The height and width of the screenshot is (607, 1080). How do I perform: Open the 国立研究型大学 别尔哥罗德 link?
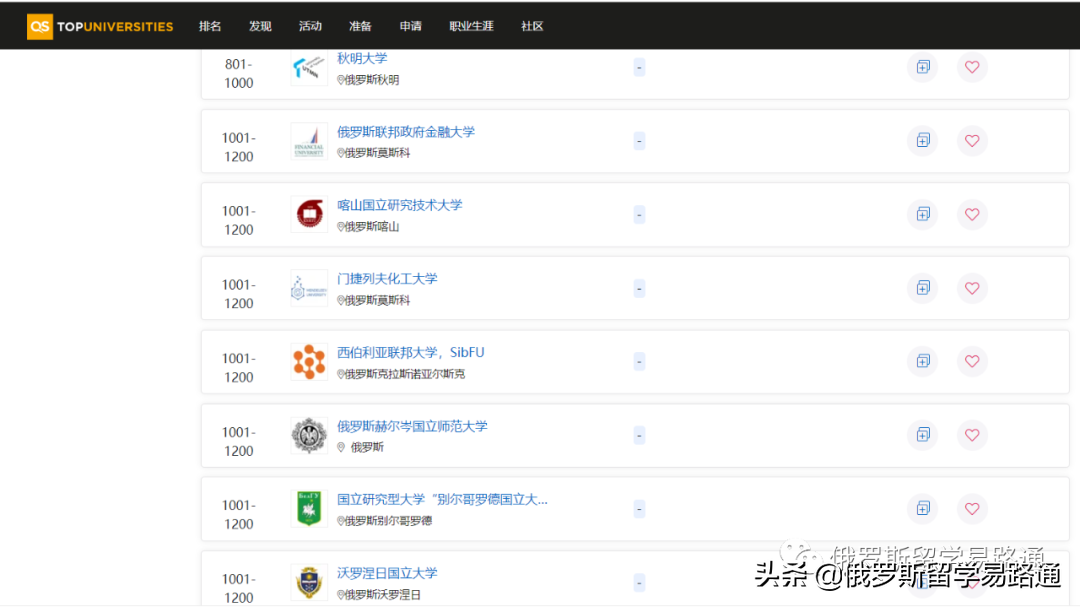[442, 500]
